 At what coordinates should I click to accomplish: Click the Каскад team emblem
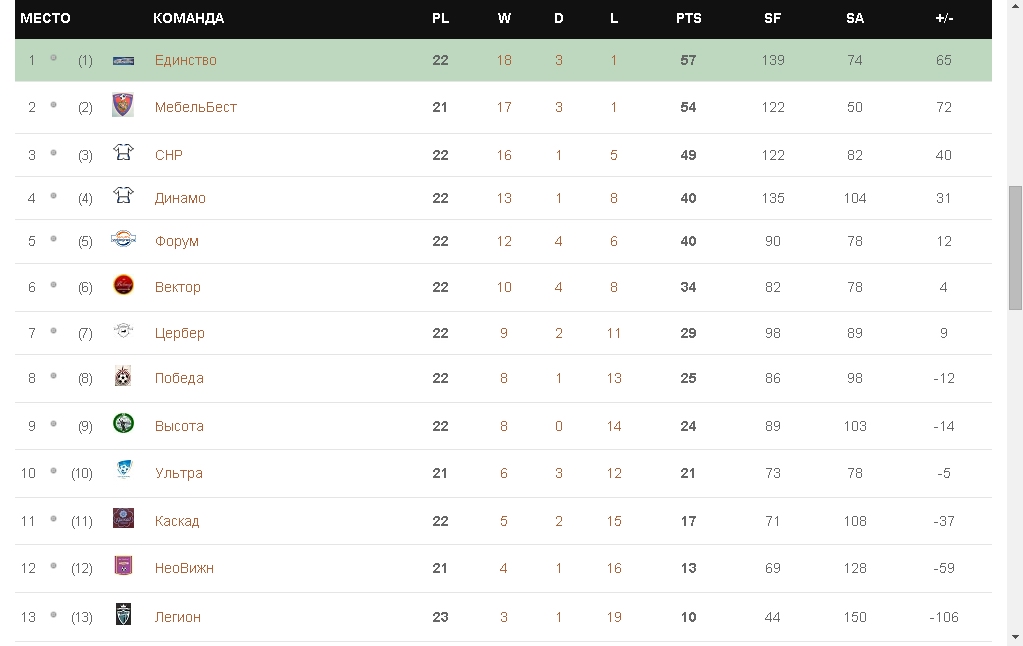pyautogui.click(x=123, y=519)
